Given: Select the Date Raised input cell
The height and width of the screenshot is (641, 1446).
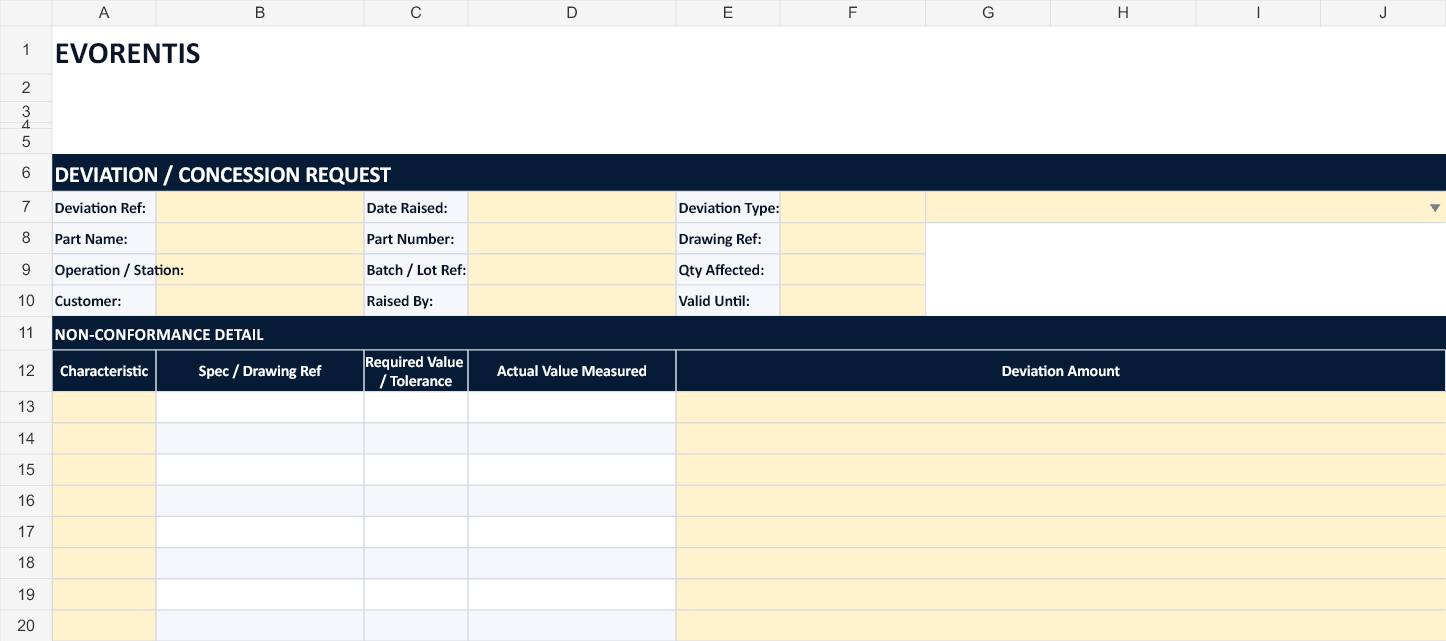Looking at the screenshot, I should [572, 208].
